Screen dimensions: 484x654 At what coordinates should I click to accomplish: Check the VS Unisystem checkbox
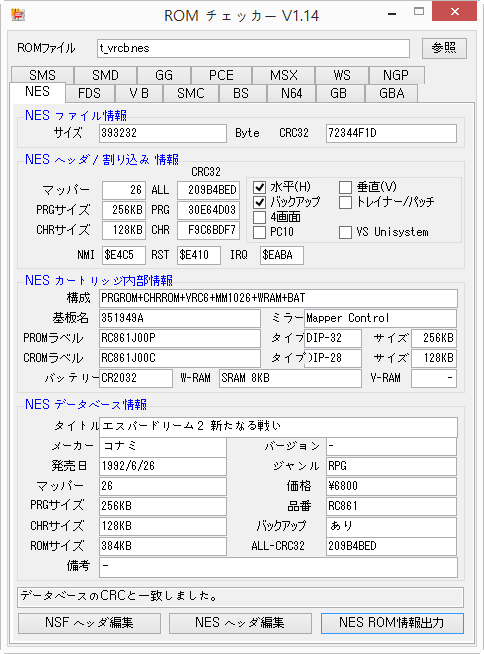345,232
